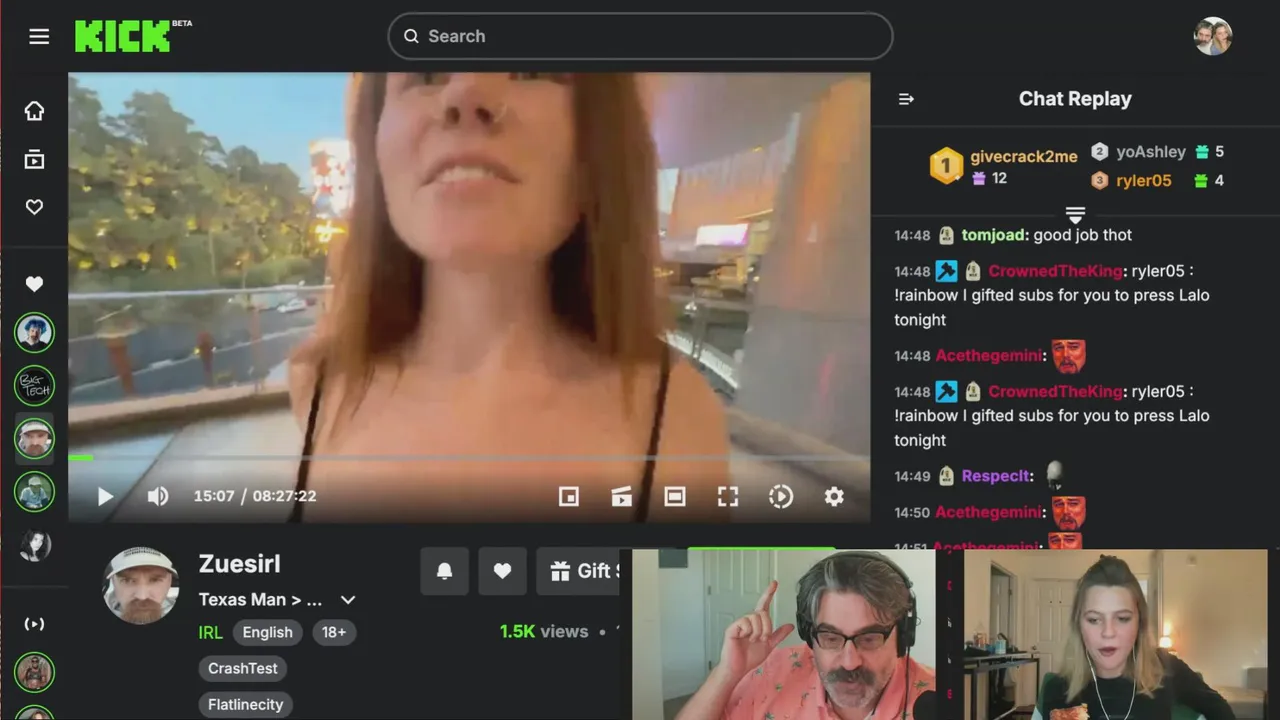Viewport: 1280px width, 720px height.
Task: Mute the video volume
Action: coord(158,496)
